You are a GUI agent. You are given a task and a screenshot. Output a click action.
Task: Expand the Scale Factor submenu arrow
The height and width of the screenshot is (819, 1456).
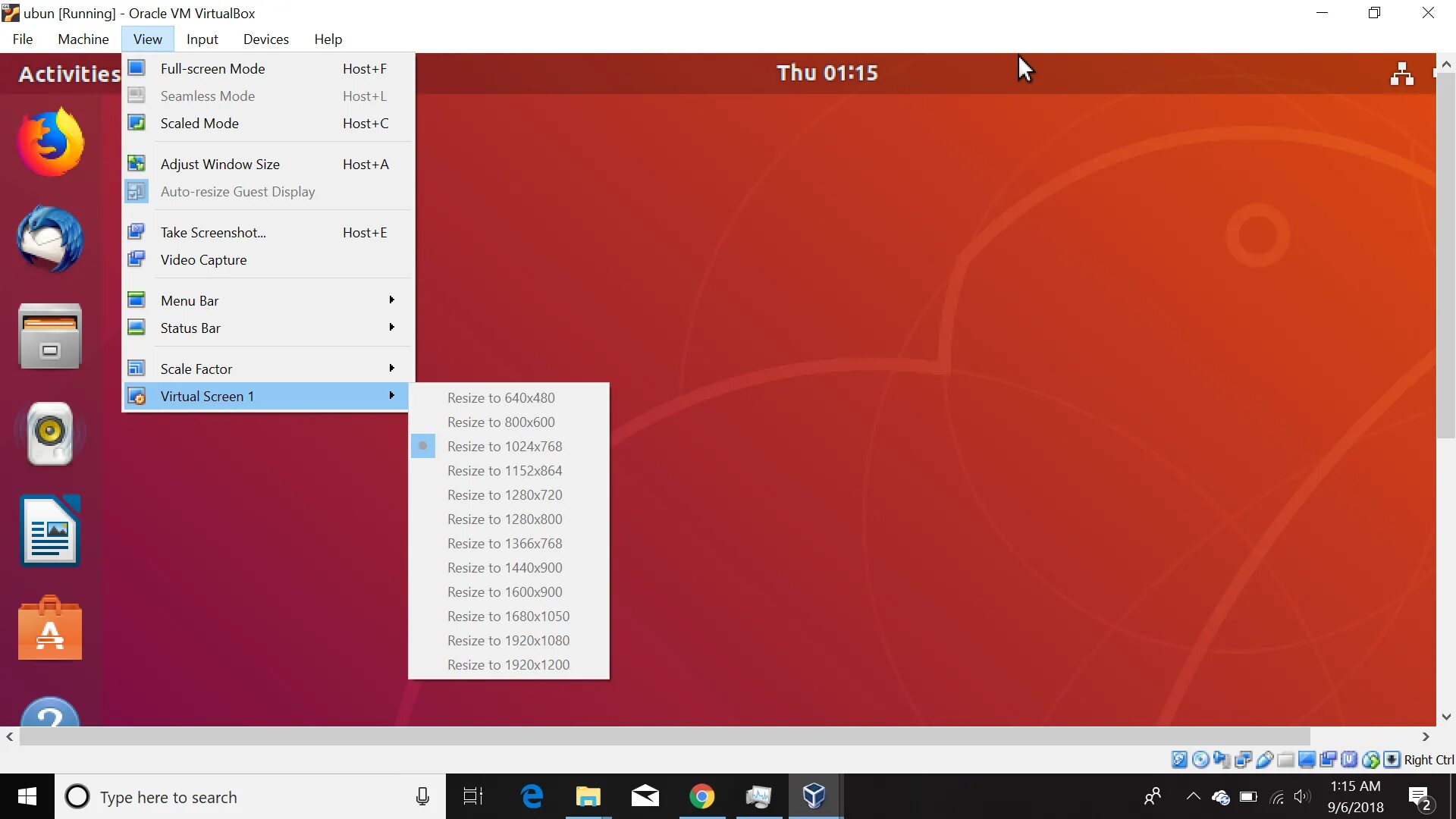(392, 369)
